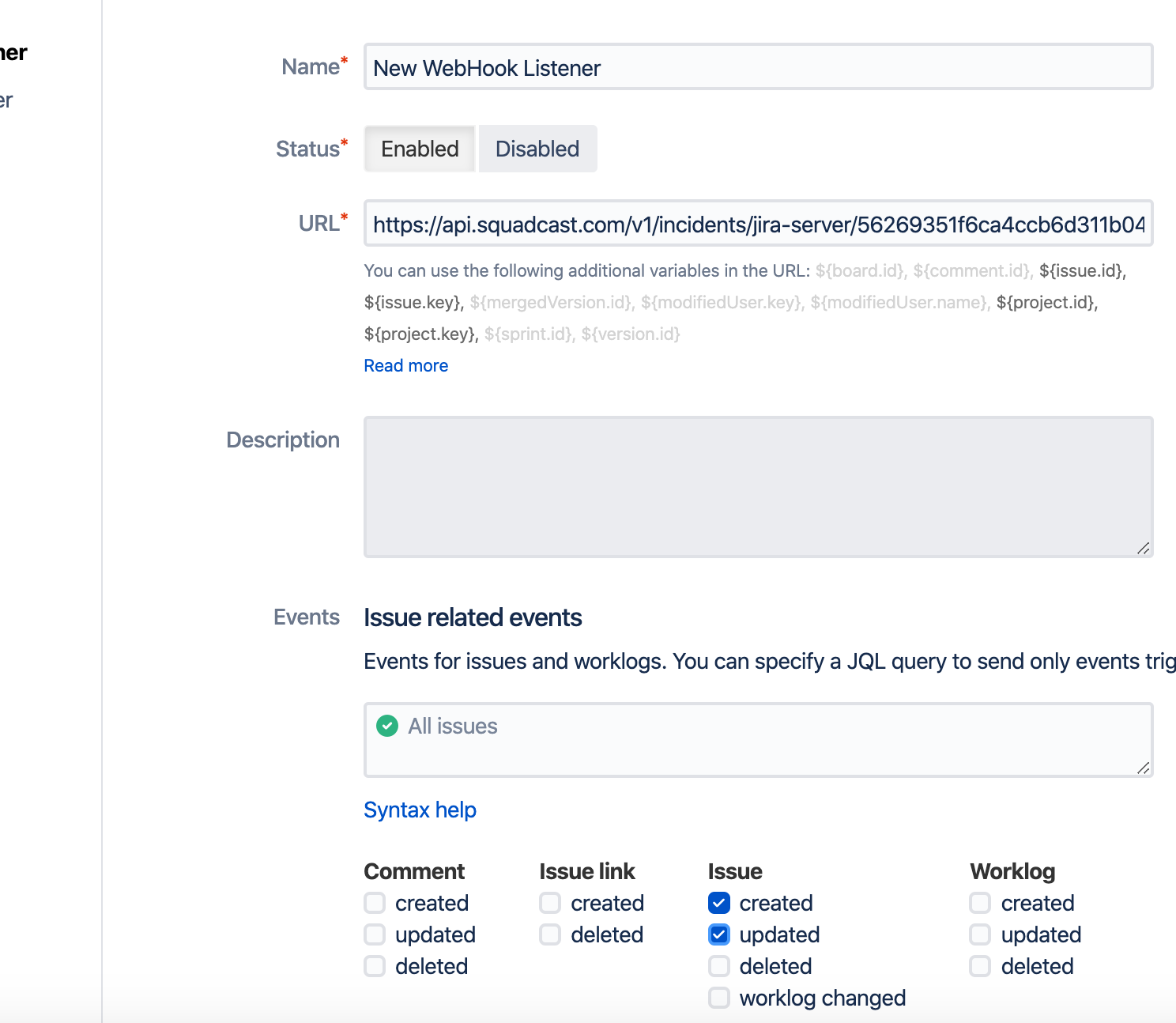Click into the URL field

759,224
